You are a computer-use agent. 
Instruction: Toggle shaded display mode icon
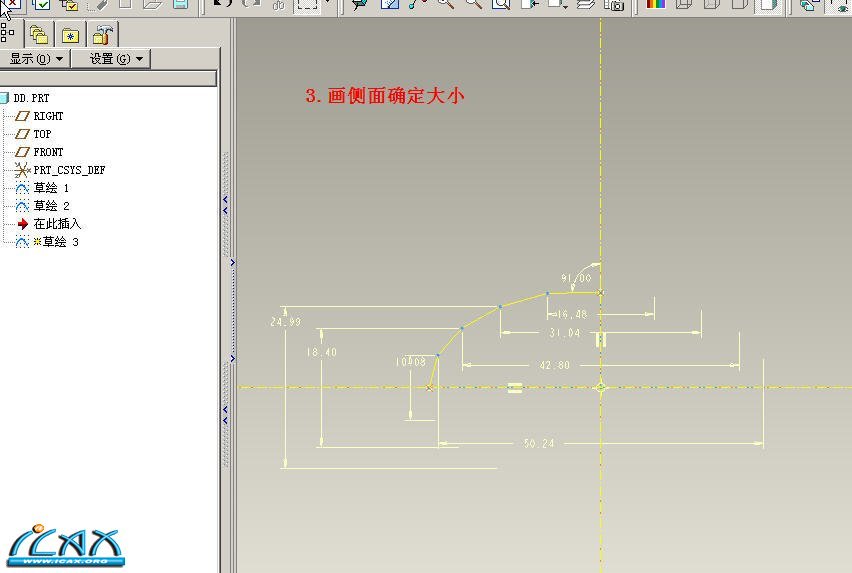(x=767, y=5)
